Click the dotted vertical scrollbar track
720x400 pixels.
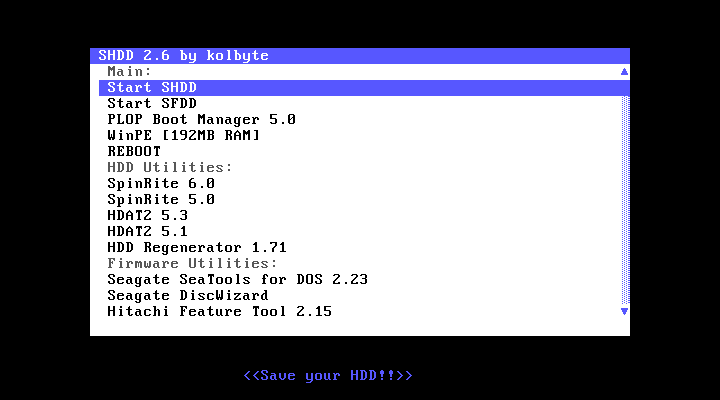(x=624, y=200)
